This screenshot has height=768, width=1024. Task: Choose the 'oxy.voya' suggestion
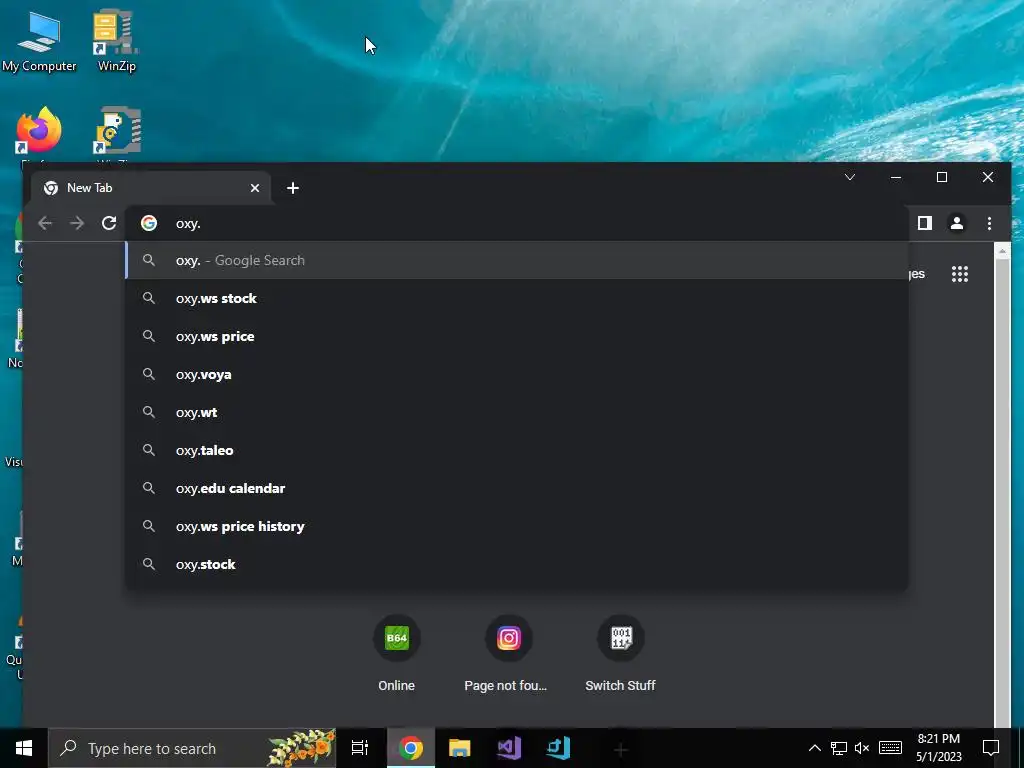[516, 374]
